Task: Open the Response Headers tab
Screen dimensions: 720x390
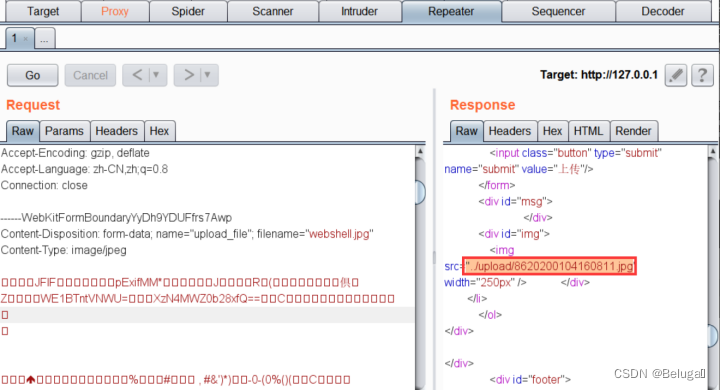Action: (510, 131)
